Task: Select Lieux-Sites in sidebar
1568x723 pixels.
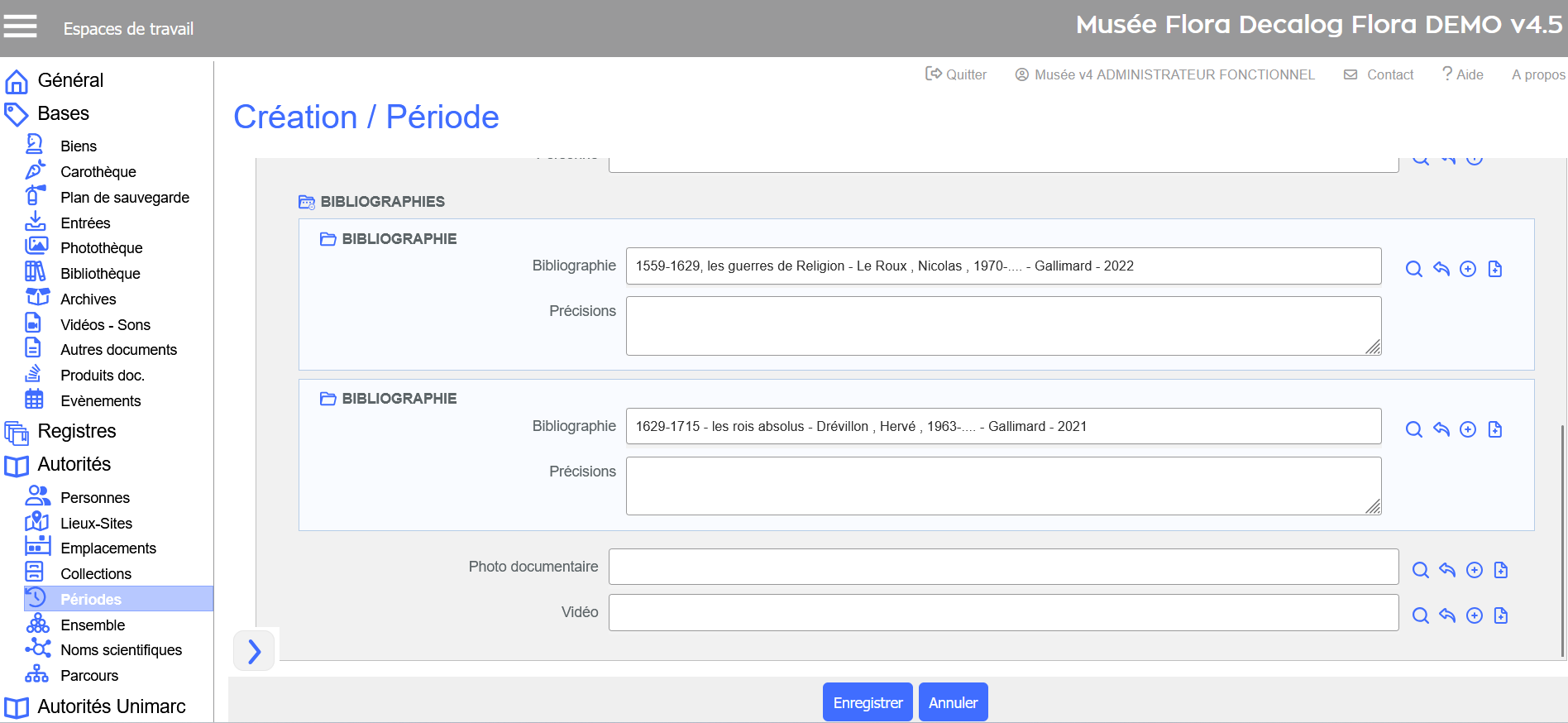Action: (96, 523)
